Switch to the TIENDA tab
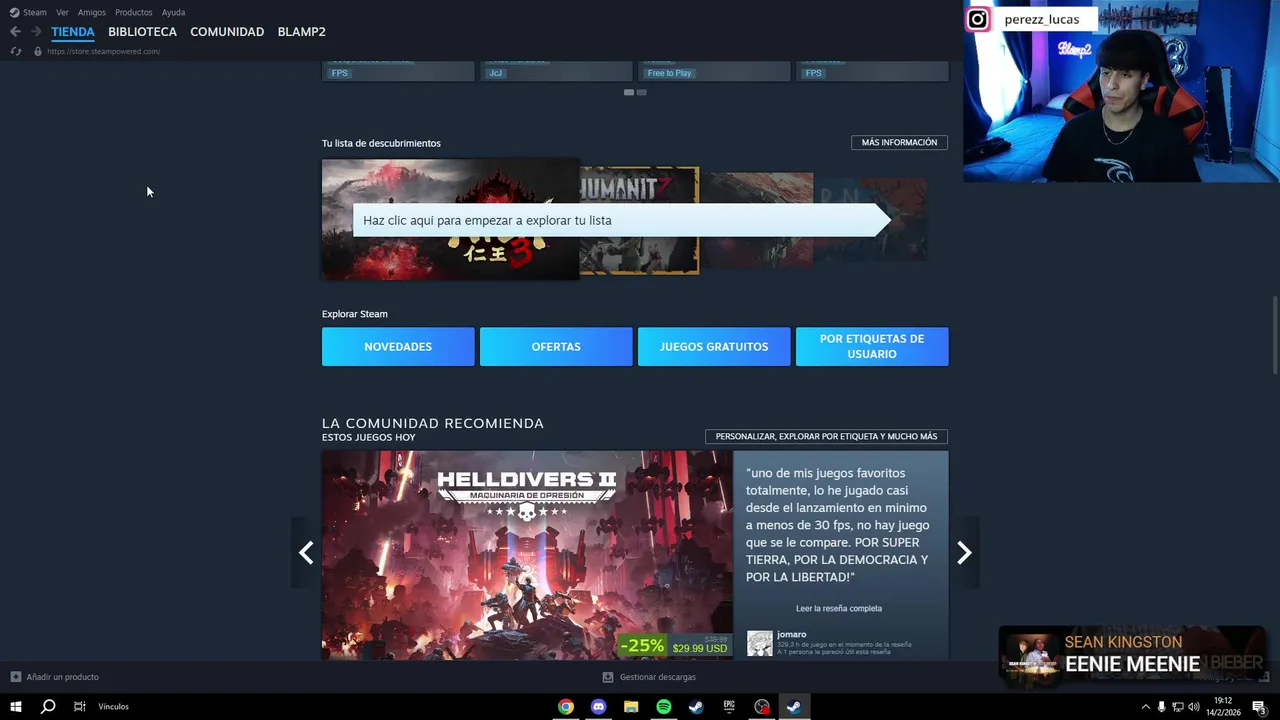Screen dimensions: 1280x720 click(73, 32)
